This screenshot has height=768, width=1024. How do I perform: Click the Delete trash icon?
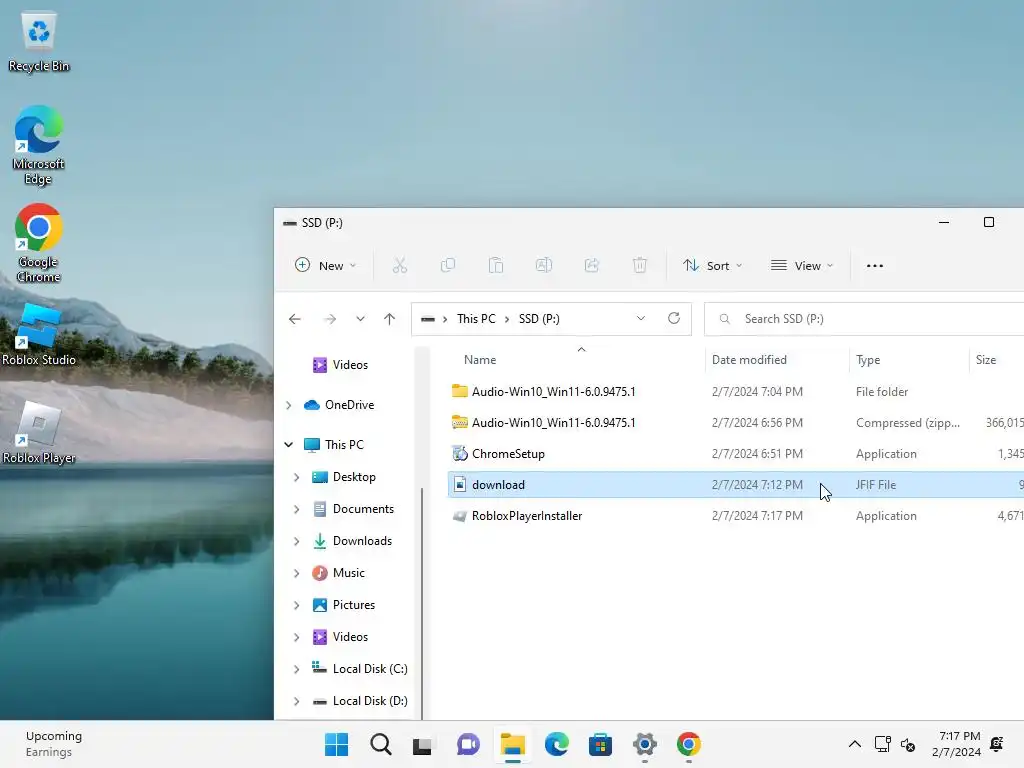pyautogui.click(x=639, y=265)
